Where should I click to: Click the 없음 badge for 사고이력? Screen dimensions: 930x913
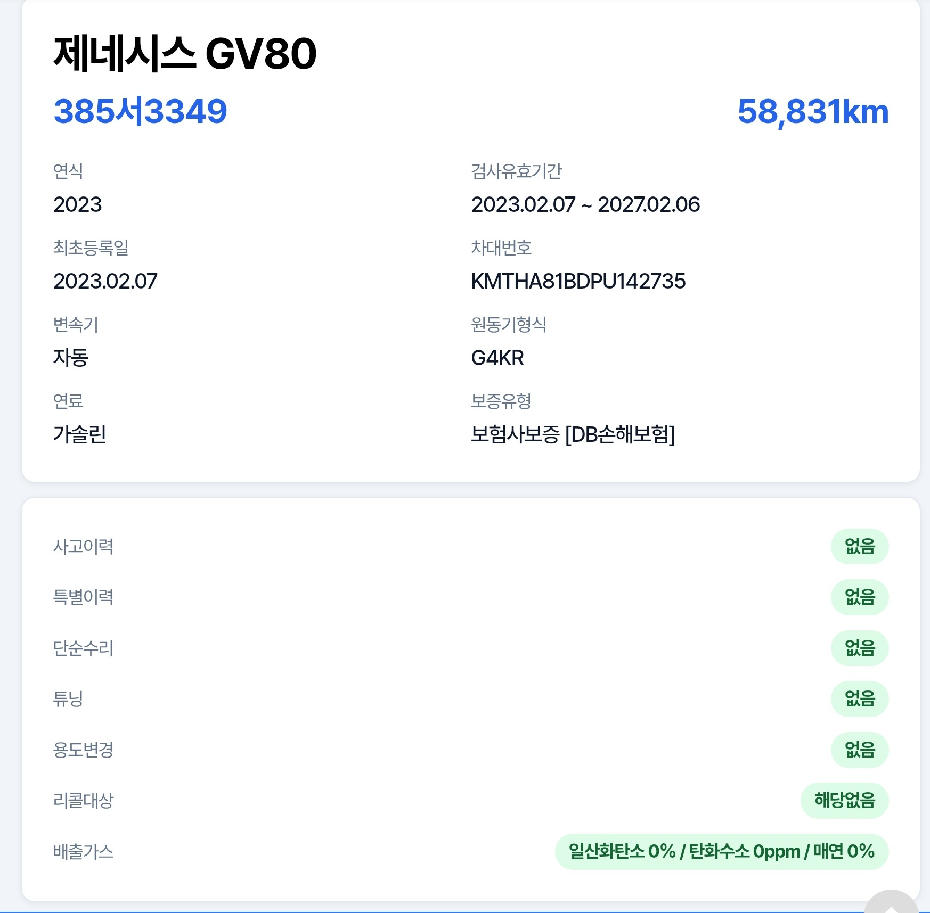tap(859, 546)
